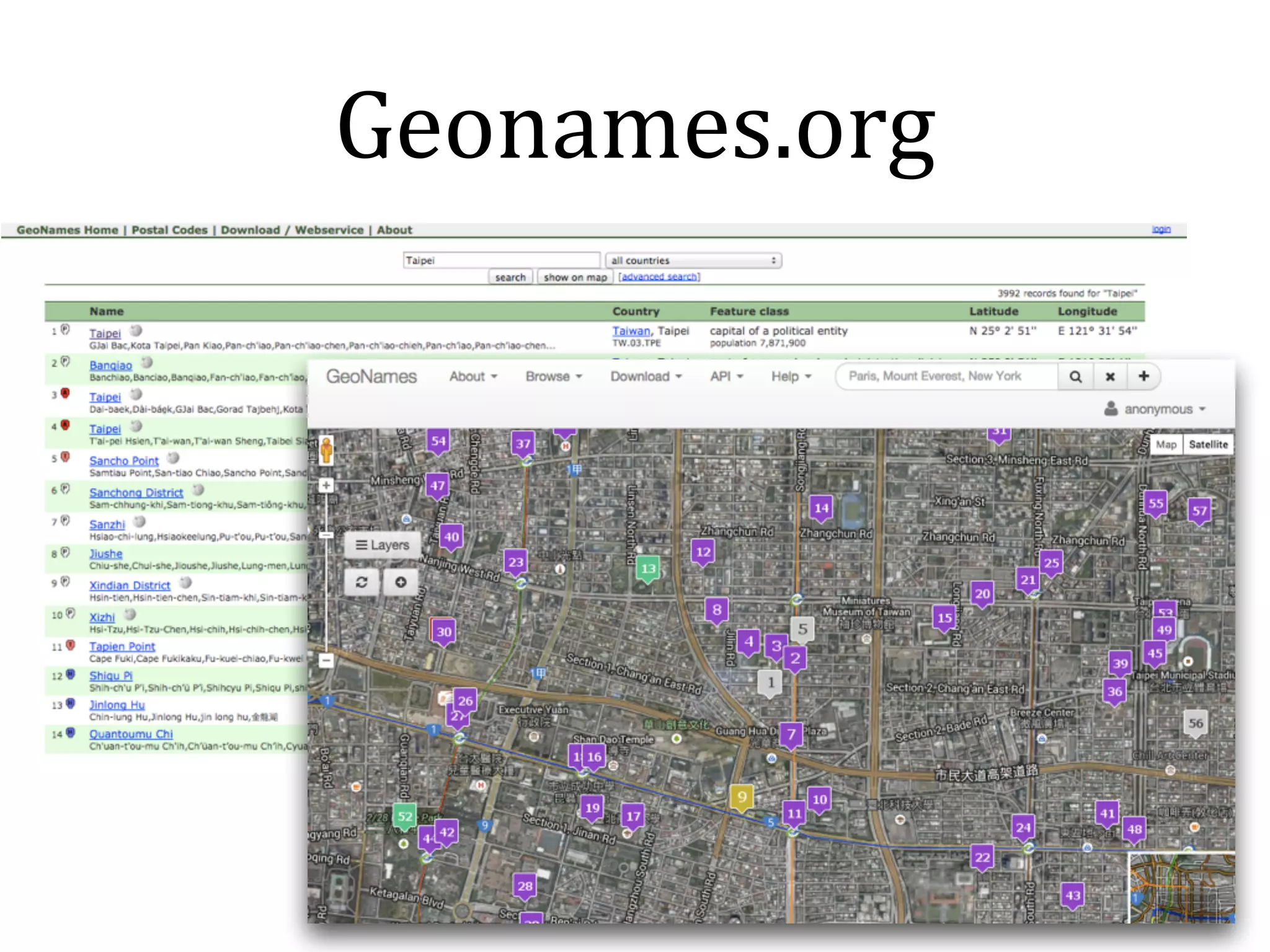The width and height of the screenshot is (1270, 952).
Task: Zoom in on the map
Action: (326, 485)
